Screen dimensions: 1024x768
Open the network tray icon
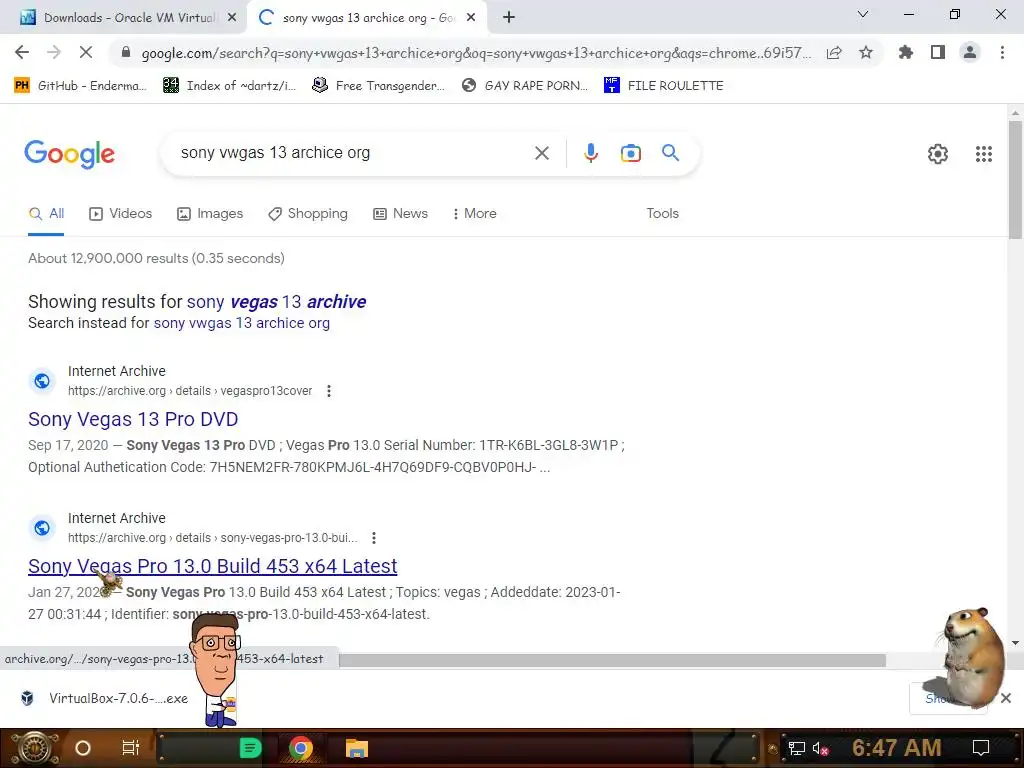796,749
